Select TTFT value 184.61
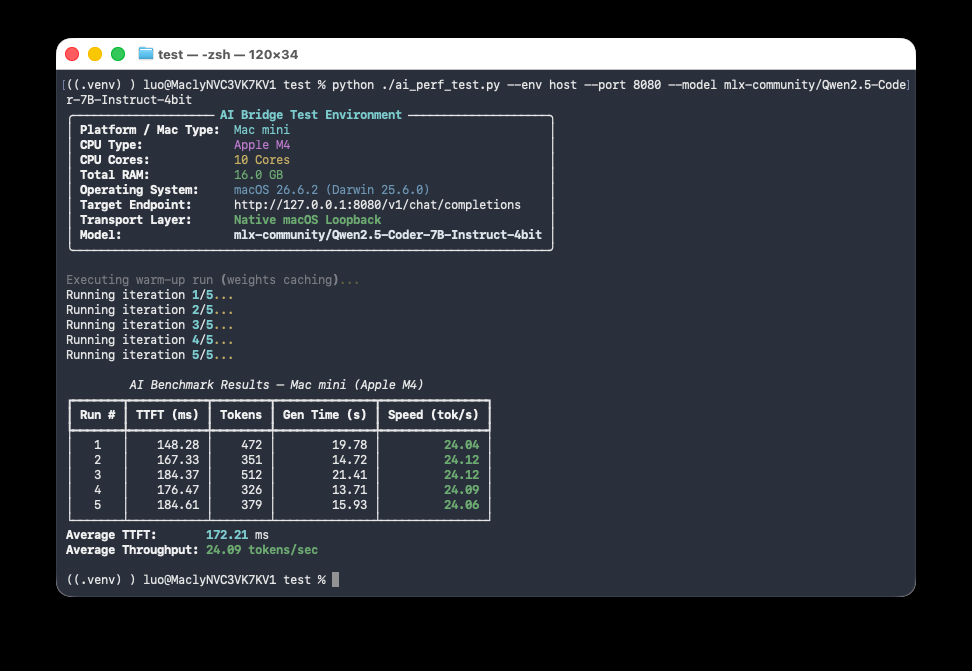The width and height of the screenshot is (972, 671). tap(178, 505)
